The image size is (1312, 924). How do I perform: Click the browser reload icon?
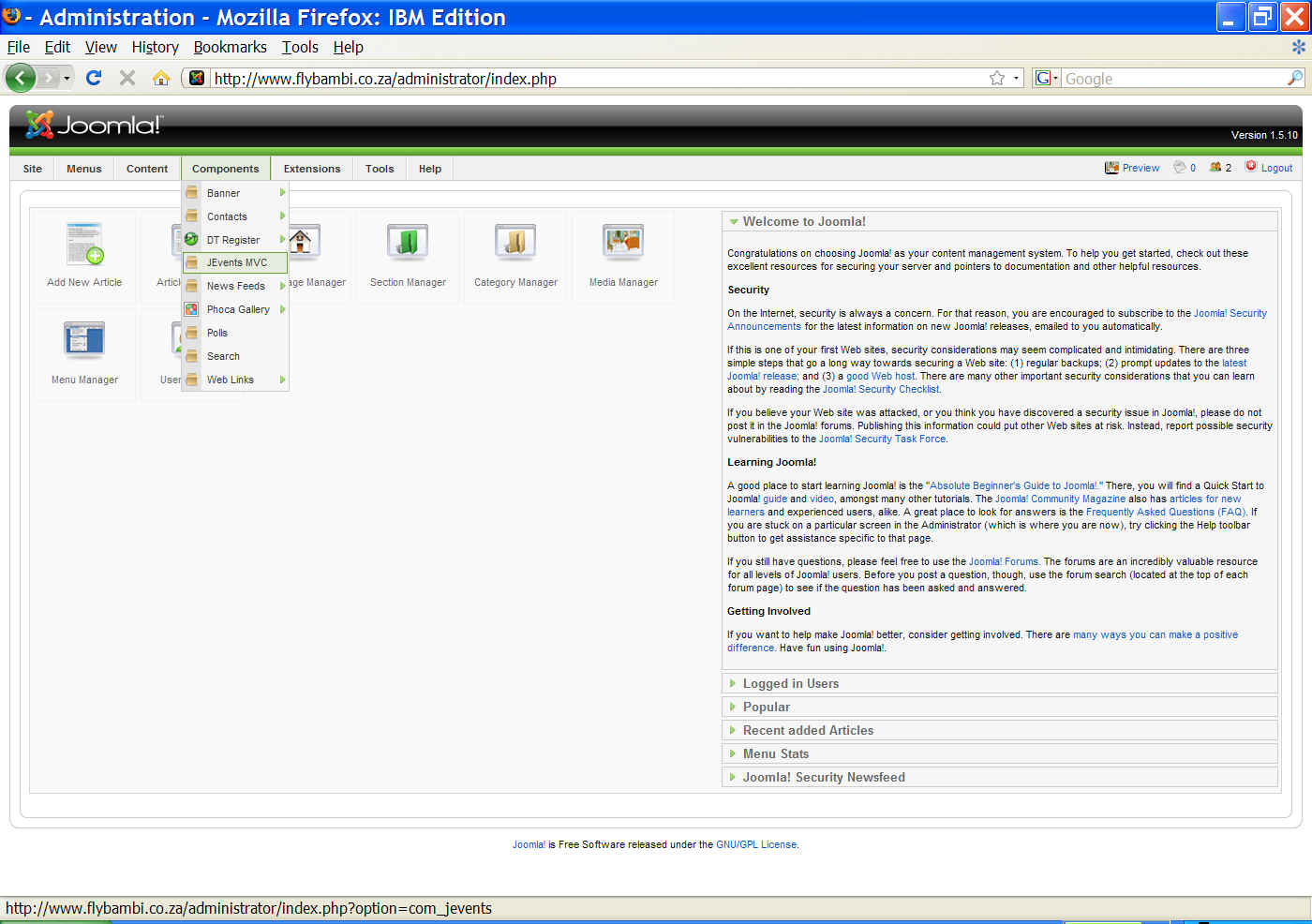click(94, 78)
